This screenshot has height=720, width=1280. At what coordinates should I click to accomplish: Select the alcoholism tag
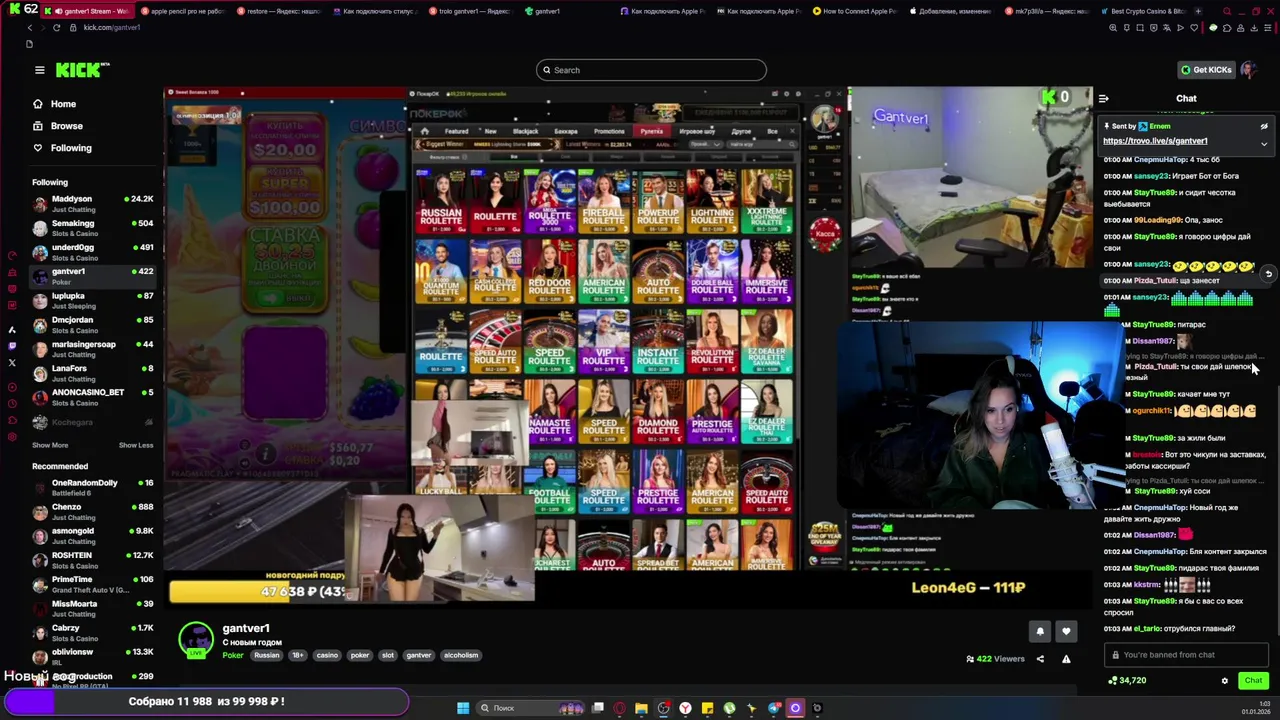coord(461,656)
